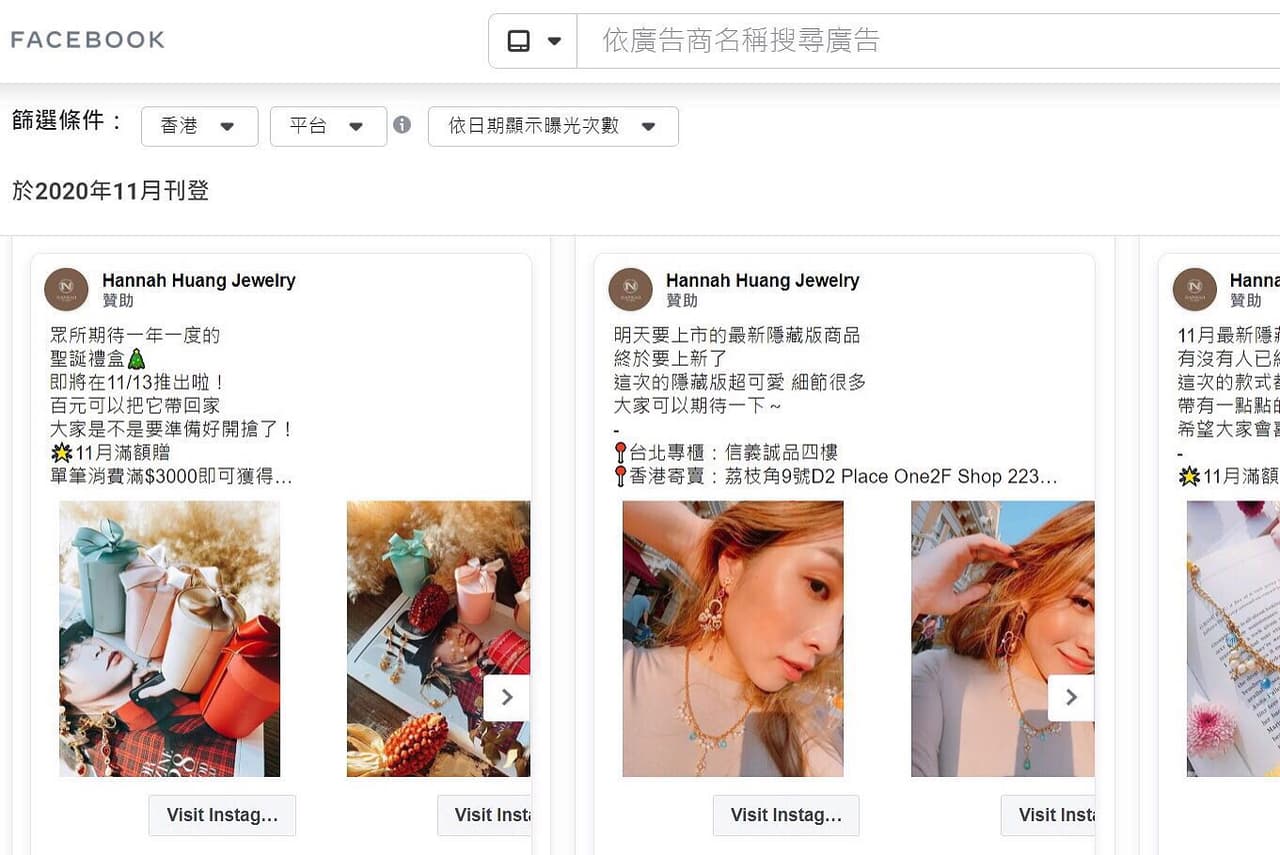Open the 香港 country filter dropdown
The image size is (1280, 855).
click(x=200, y=126)
